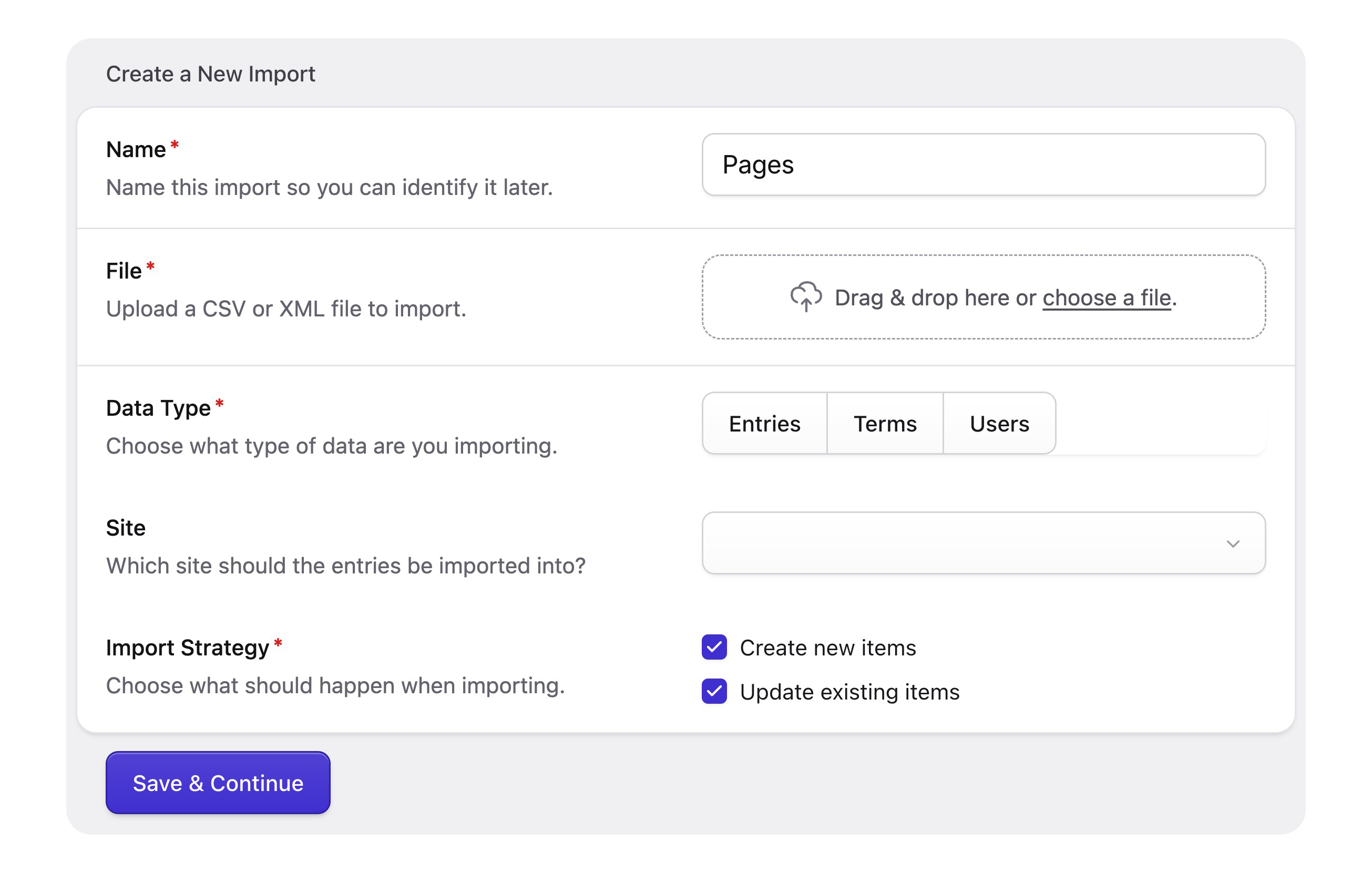
Task: Click the Create a New Import heading
Action: pyautogui.click(x=210, y=74)
